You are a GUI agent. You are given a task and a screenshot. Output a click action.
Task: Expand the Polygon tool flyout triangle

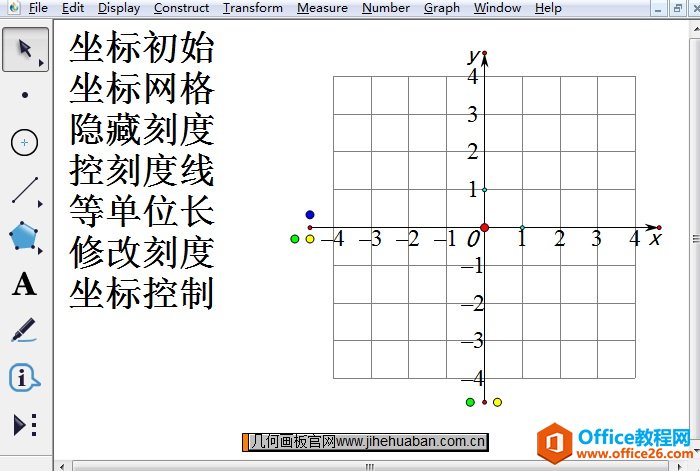click(x=40, y=251)
